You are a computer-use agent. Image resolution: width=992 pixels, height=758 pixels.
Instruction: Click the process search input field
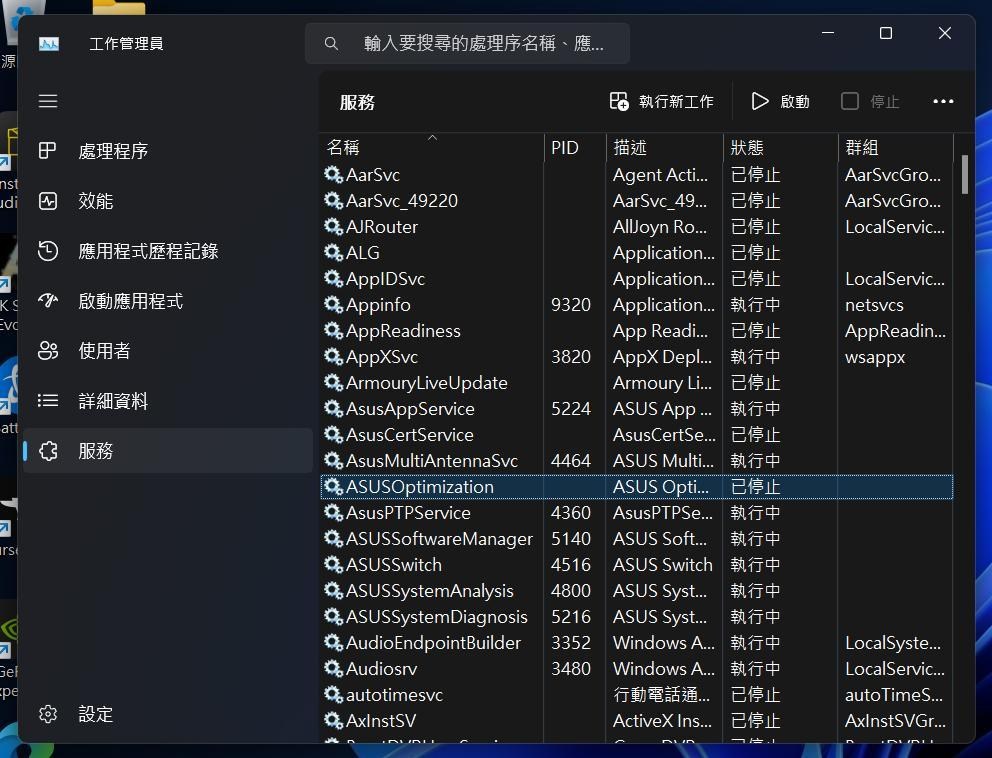[x=468, y=43]
